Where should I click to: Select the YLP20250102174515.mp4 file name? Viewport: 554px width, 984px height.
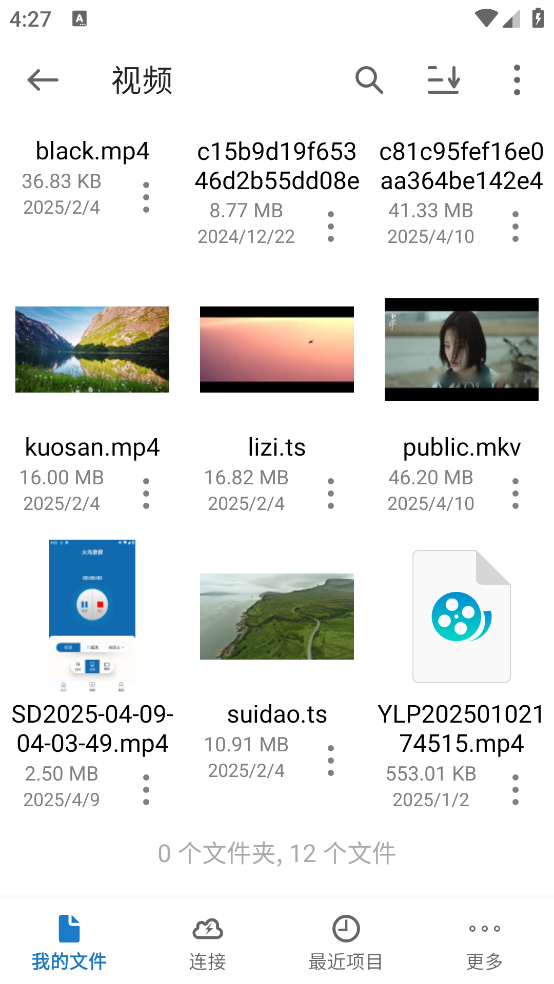tap(462, 729)
